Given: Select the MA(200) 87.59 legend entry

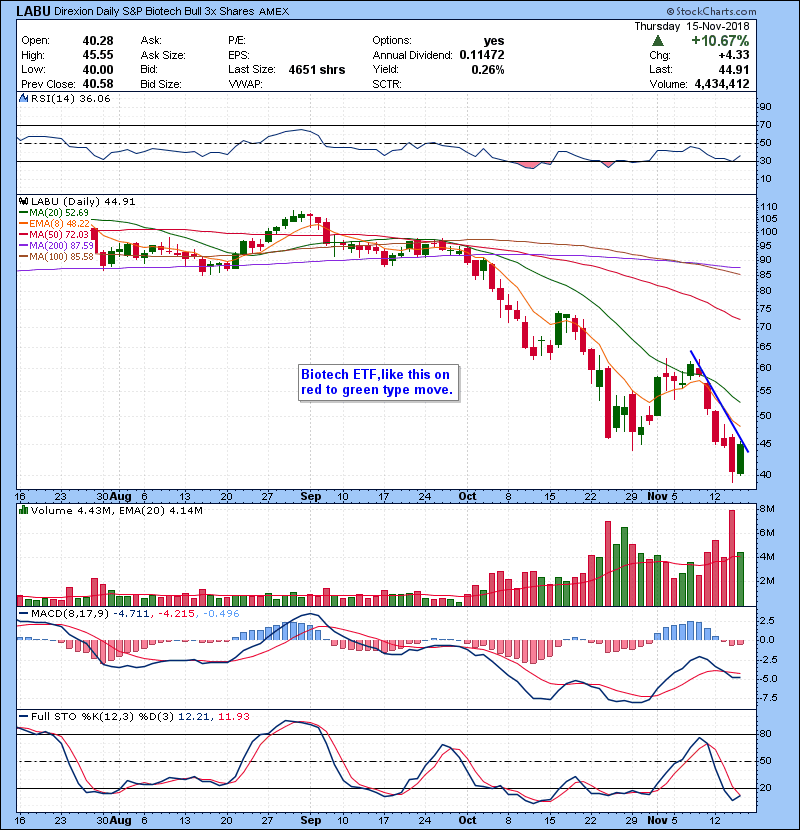Looking at the screenshot, I should click(x=56, y=246).
